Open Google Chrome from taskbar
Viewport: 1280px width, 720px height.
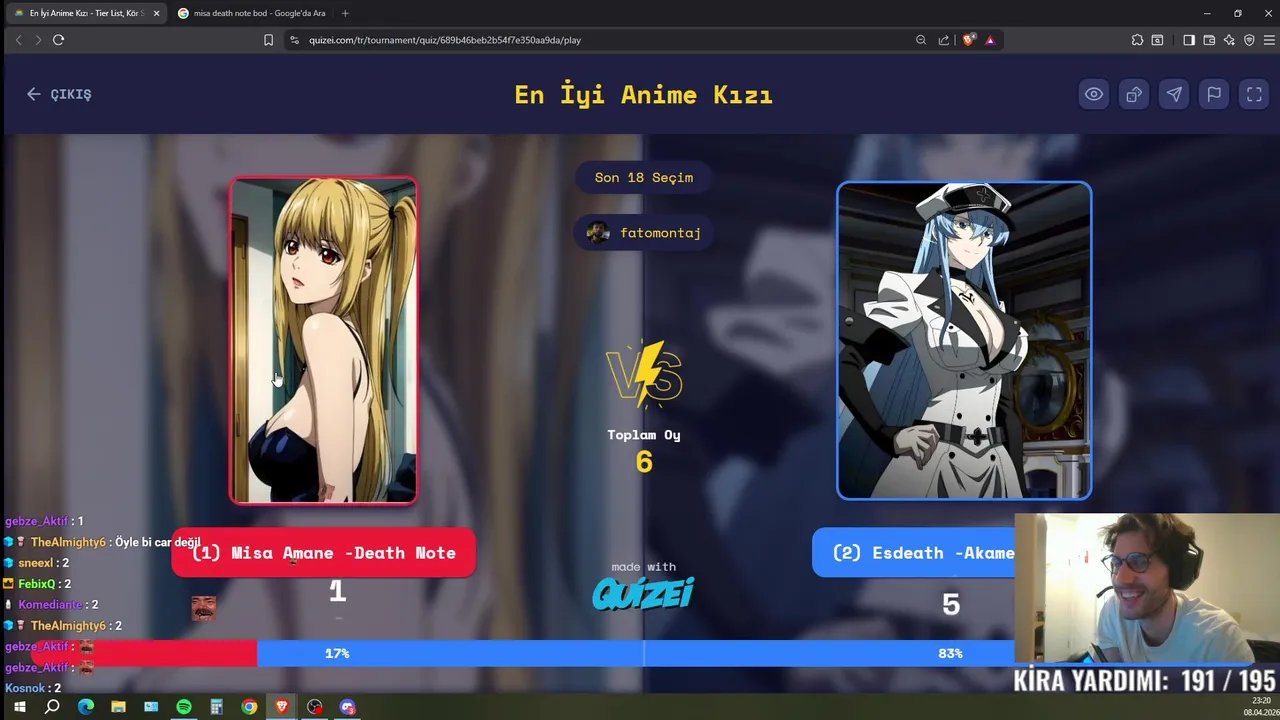click(x=249, y=707)
